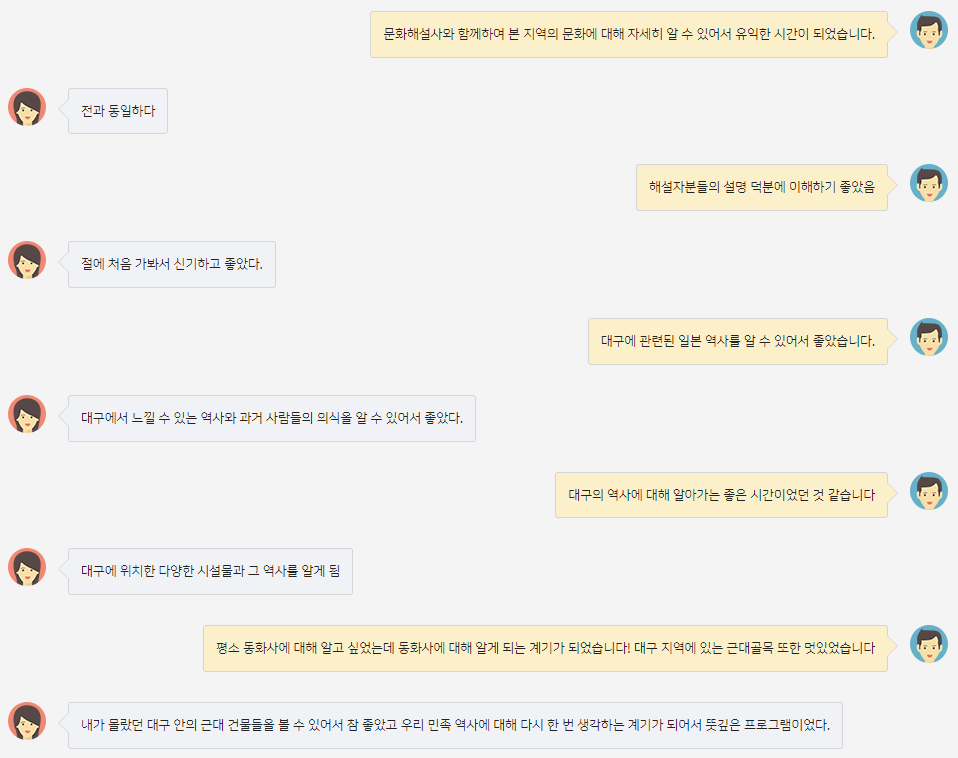Screen dimensions: 958x758
Task: Click female avatar next to 대구에서 느낄 수 있는
Action: 27,414
